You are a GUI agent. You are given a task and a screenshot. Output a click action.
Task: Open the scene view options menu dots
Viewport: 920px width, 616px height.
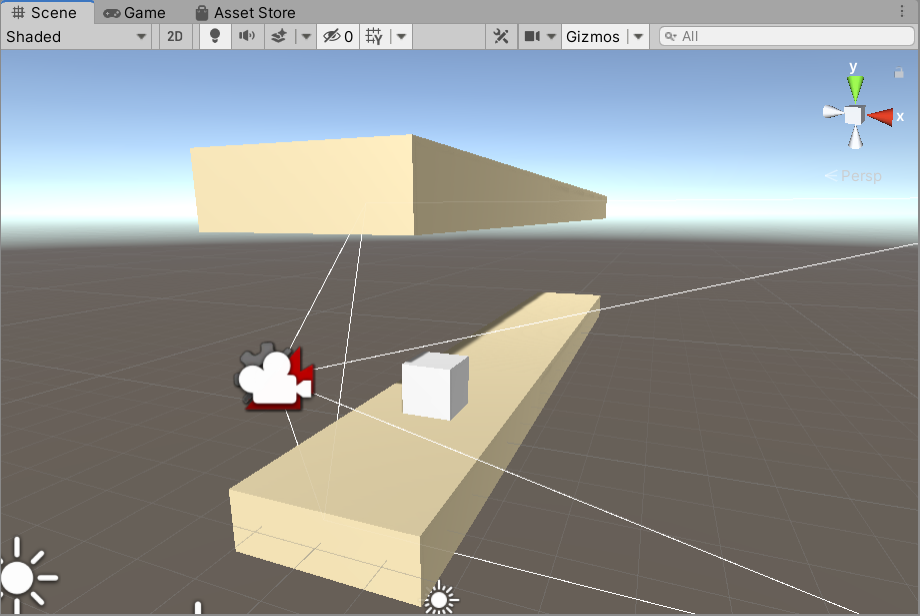point(902,11)
